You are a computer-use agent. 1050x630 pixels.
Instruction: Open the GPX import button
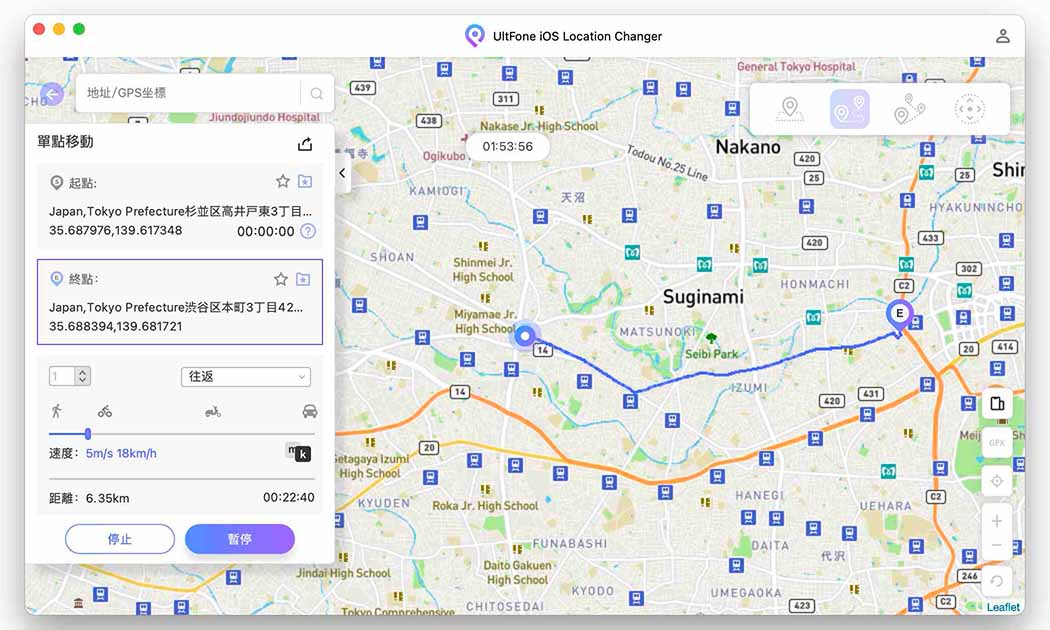(x=997, y=443)
